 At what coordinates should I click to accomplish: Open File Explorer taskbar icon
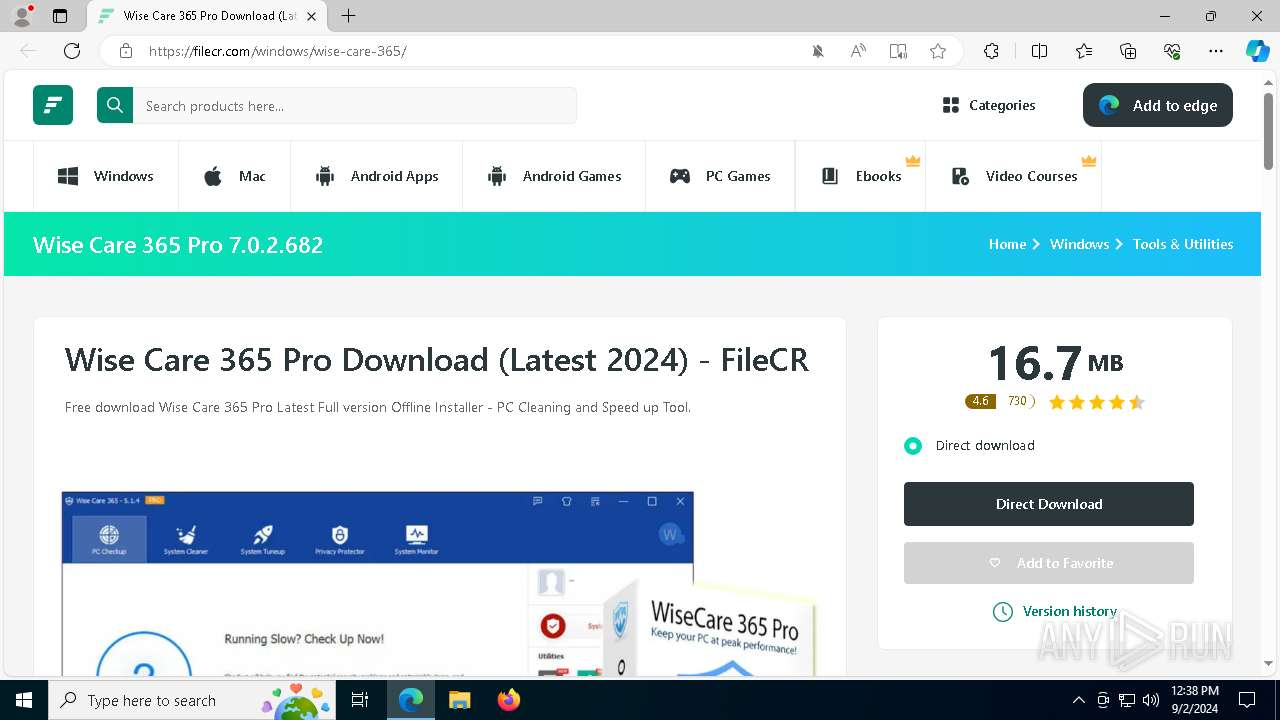click(x=459, y=700)
